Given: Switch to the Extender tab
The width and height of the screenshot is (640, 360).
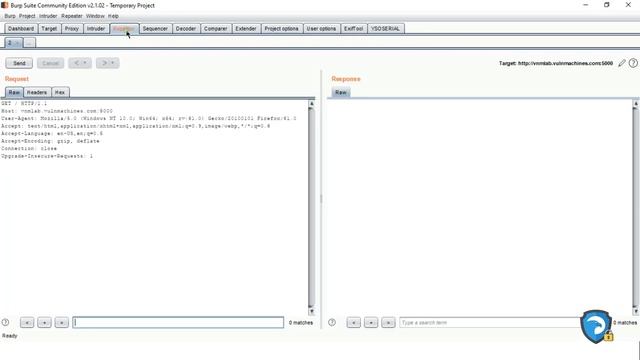Looking at the screenshot, I should 246,29.
